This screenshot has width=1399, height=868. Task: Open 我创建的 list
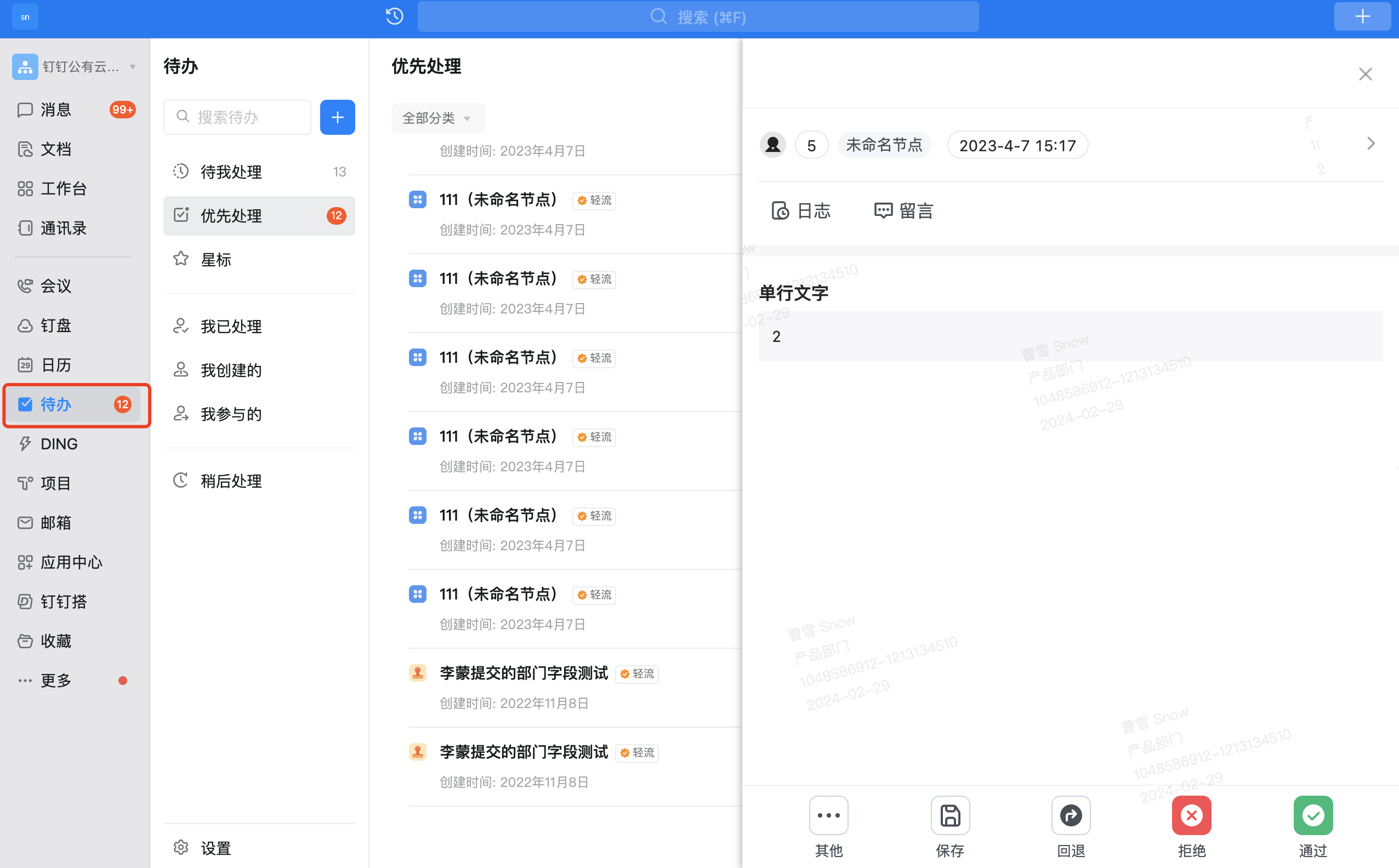coord(259,370)
